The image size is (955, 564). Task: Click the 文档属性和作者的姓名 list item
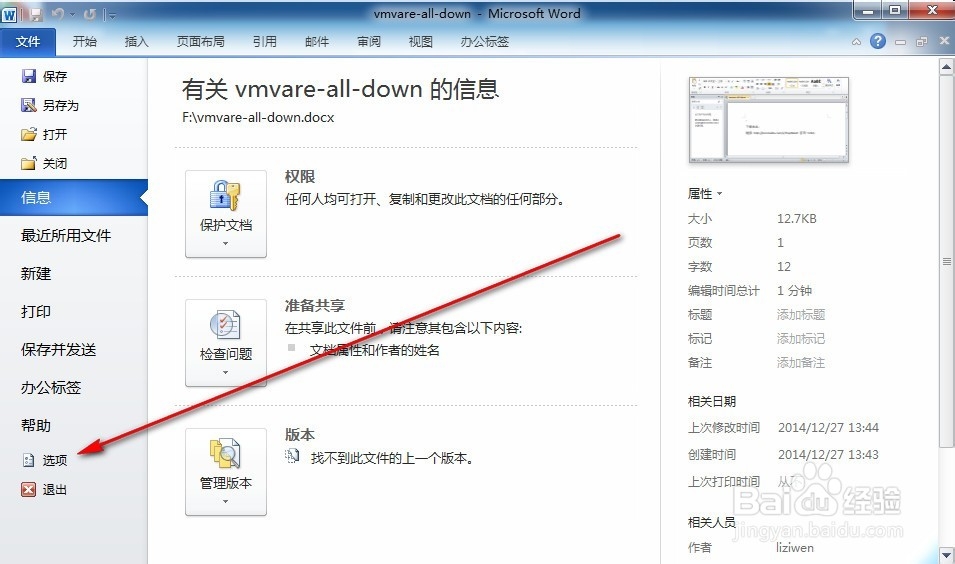tap(375, 350)
